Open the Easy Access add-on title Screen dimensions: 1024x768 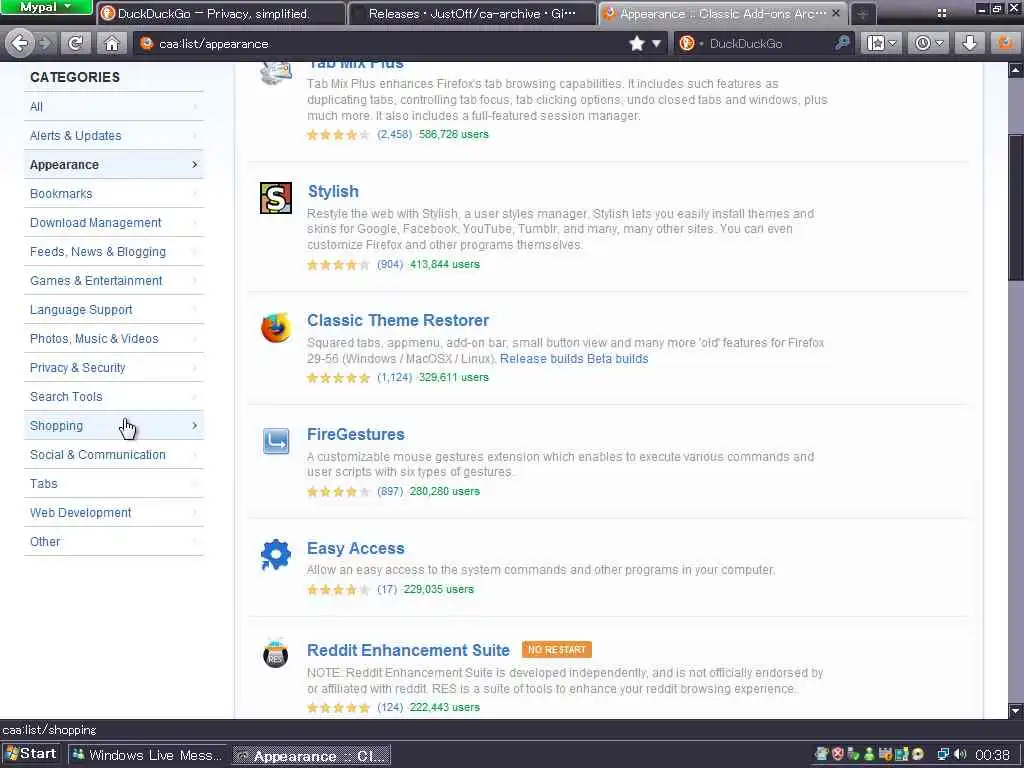pyautogui.click(x=356, y=548)
